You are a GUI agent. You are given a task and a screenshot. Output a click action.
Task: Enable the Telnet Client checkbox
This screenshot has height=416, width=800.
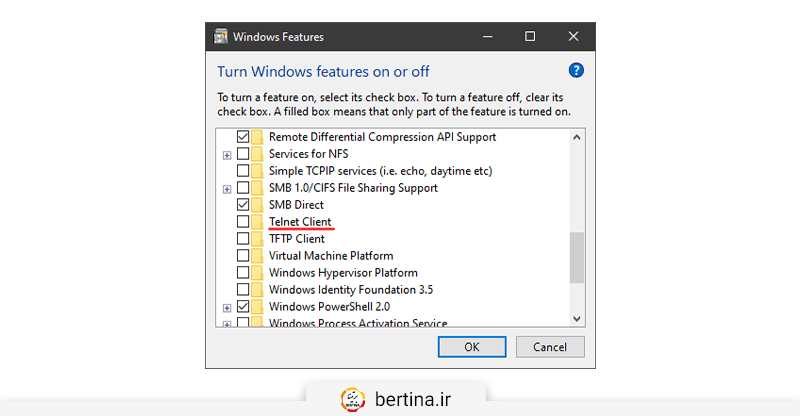pos(243,222)
